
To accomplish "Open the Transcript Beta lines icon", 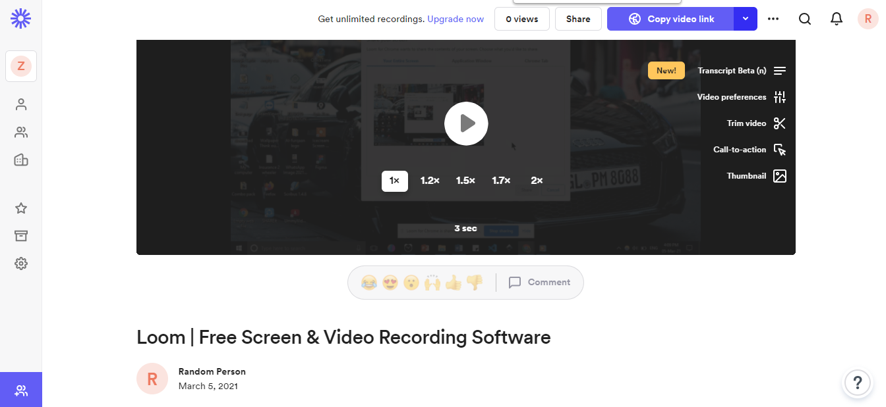I will coord(780,71).
